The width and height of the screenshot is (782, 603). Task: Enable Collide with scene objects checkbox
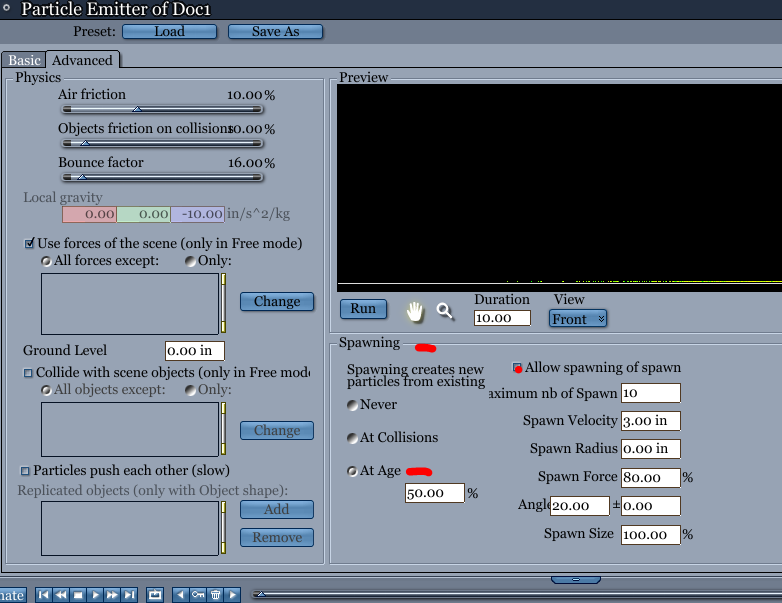pyautogui.click(x=28, y=373)
